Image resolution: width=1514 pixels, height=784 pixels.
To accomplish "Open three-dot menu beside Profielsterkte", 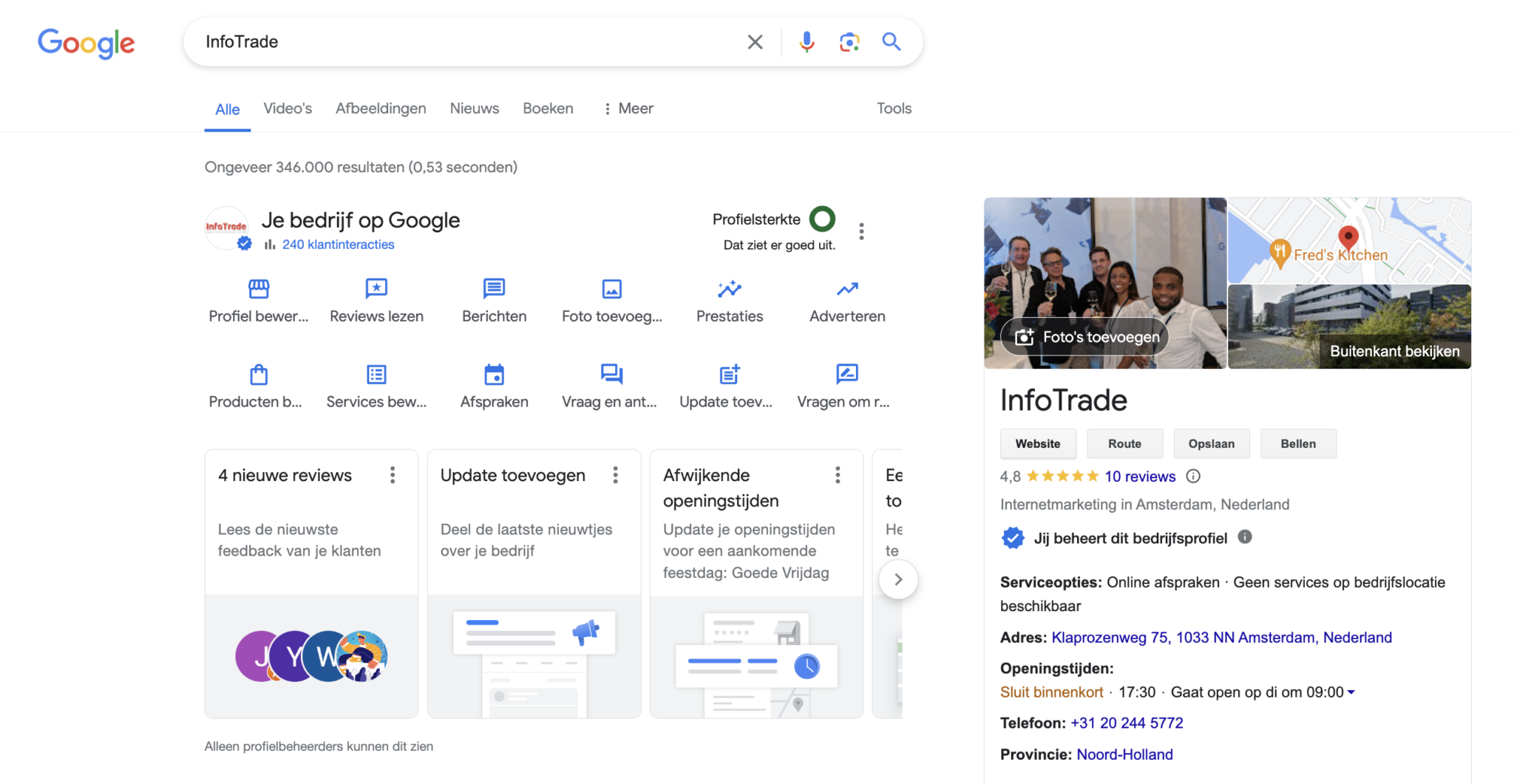I will pos(861,231).
